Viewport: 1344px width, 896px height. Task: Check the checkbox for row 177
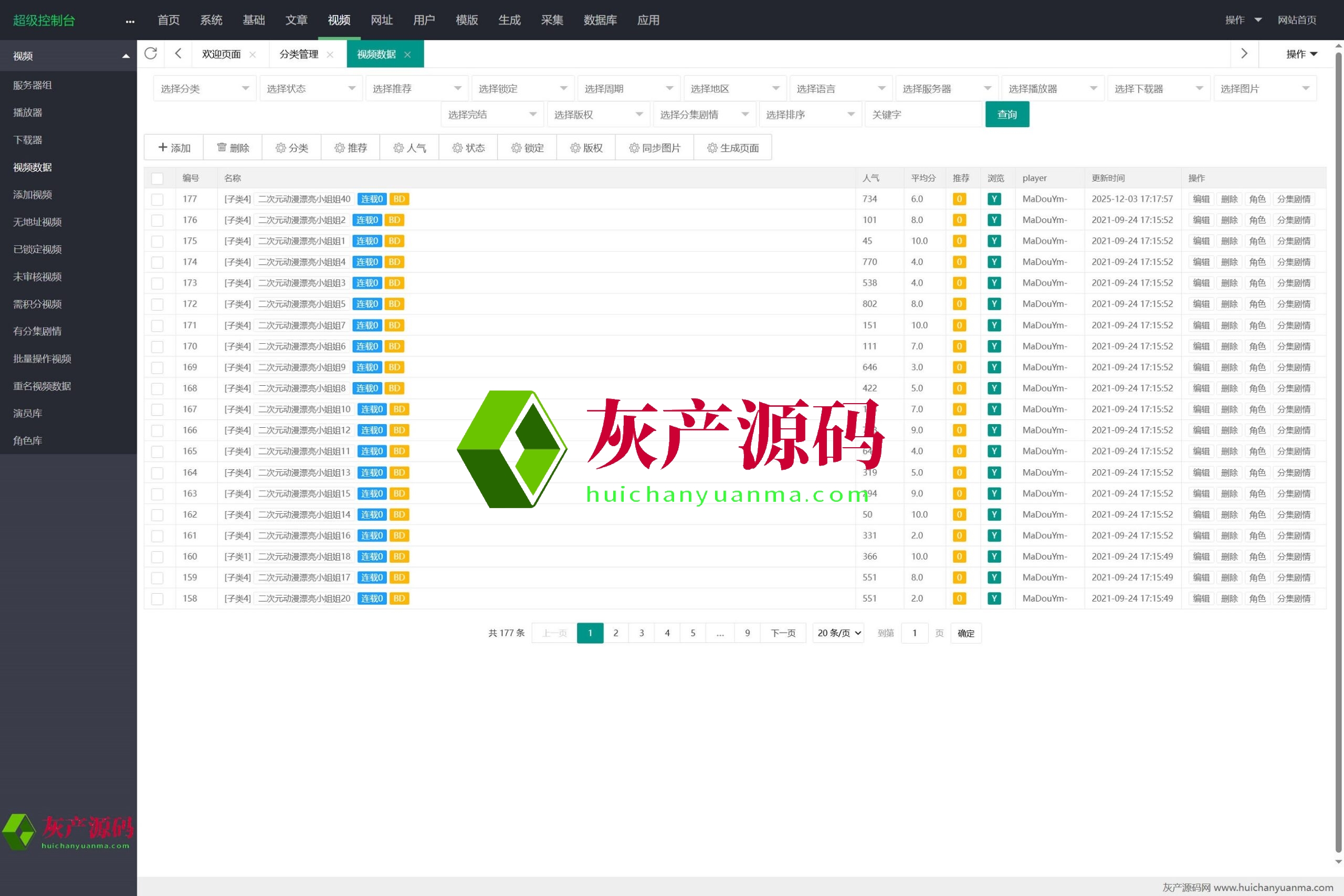point(157,199)
